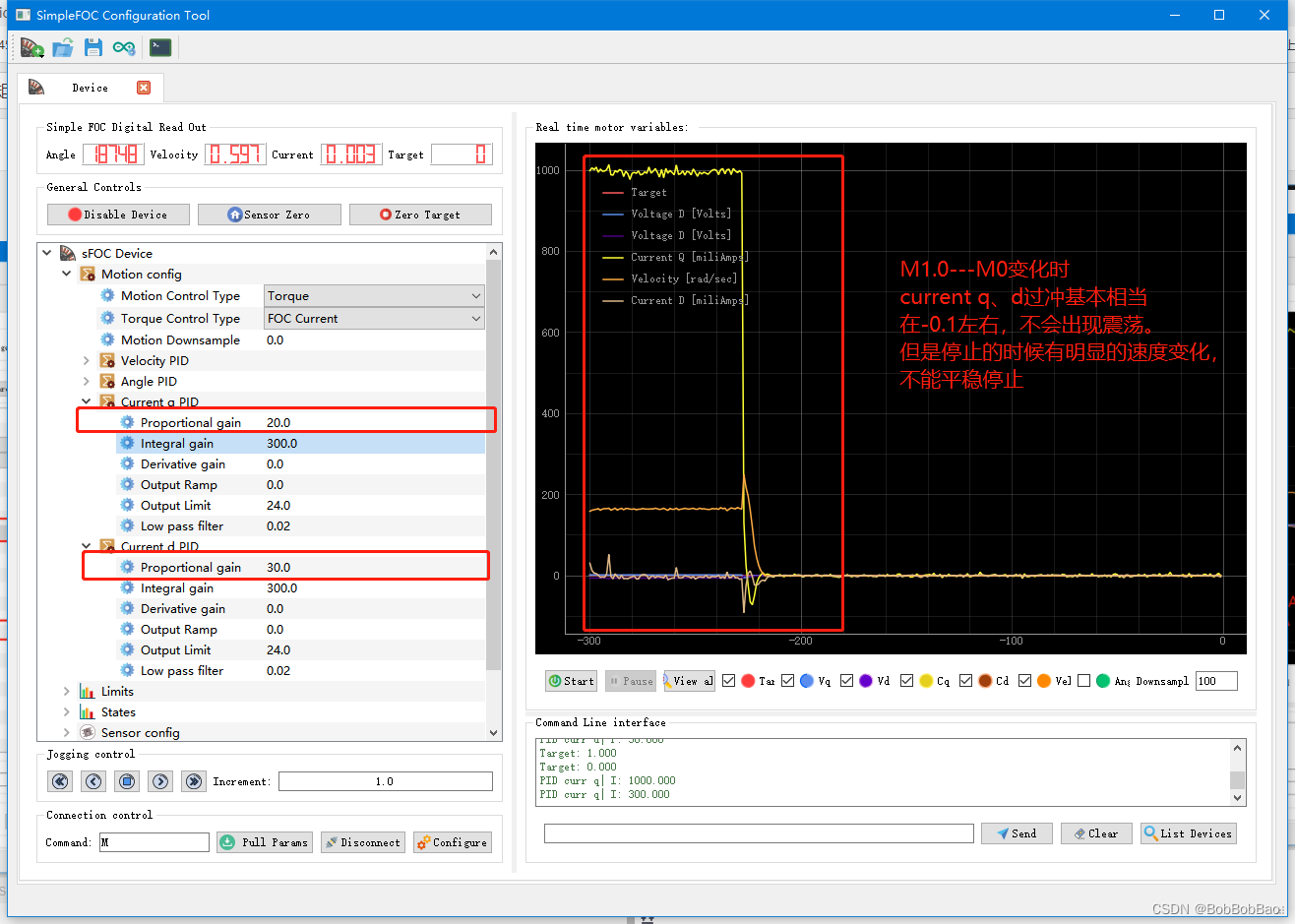Click the command output scrollbar up arrow

click(x=1238, y=748)
